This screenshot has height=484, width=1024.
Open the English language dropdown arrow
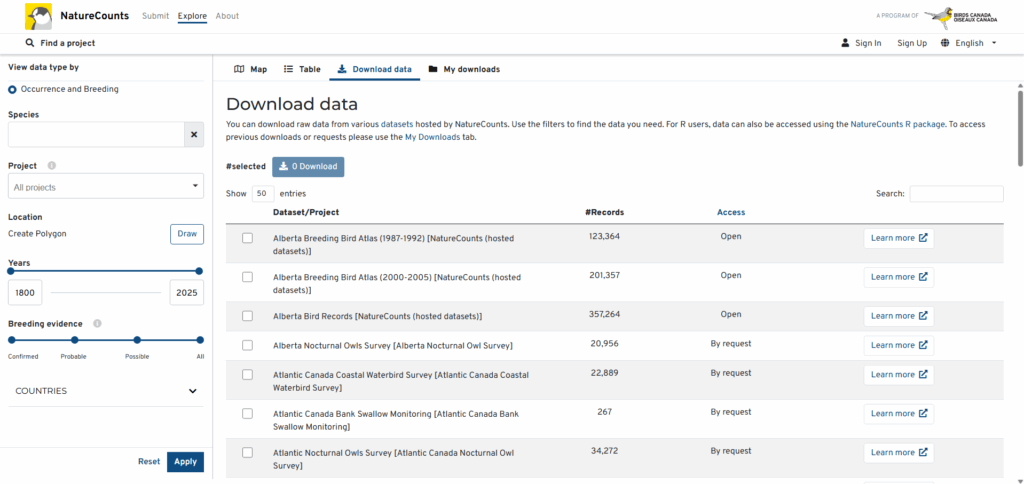click(x=994, y=43)
